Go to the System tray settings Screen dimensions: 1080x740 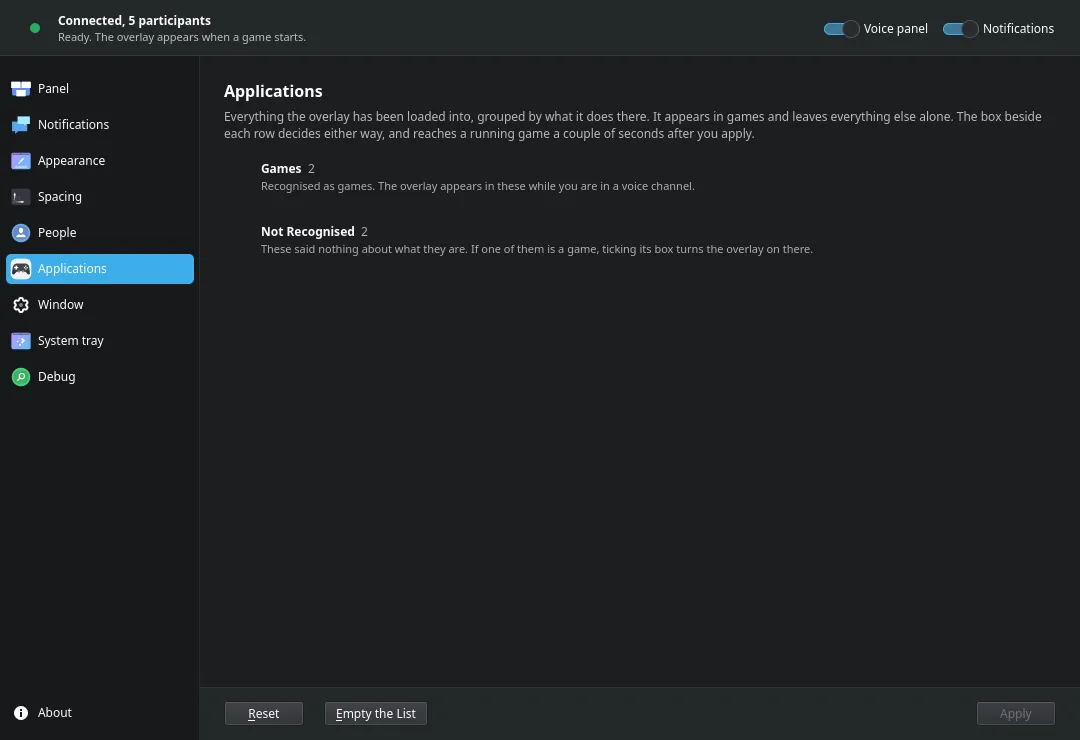pyautogui.click(x=100, y=340)
